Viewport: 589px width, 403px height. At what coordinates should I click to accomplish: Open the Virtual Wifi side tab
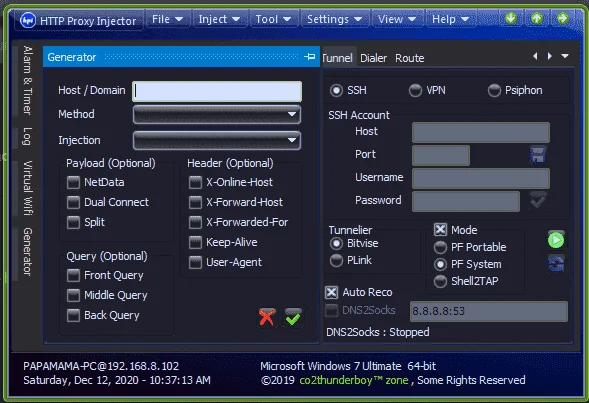pyautogui.click(x=27, y=188)
